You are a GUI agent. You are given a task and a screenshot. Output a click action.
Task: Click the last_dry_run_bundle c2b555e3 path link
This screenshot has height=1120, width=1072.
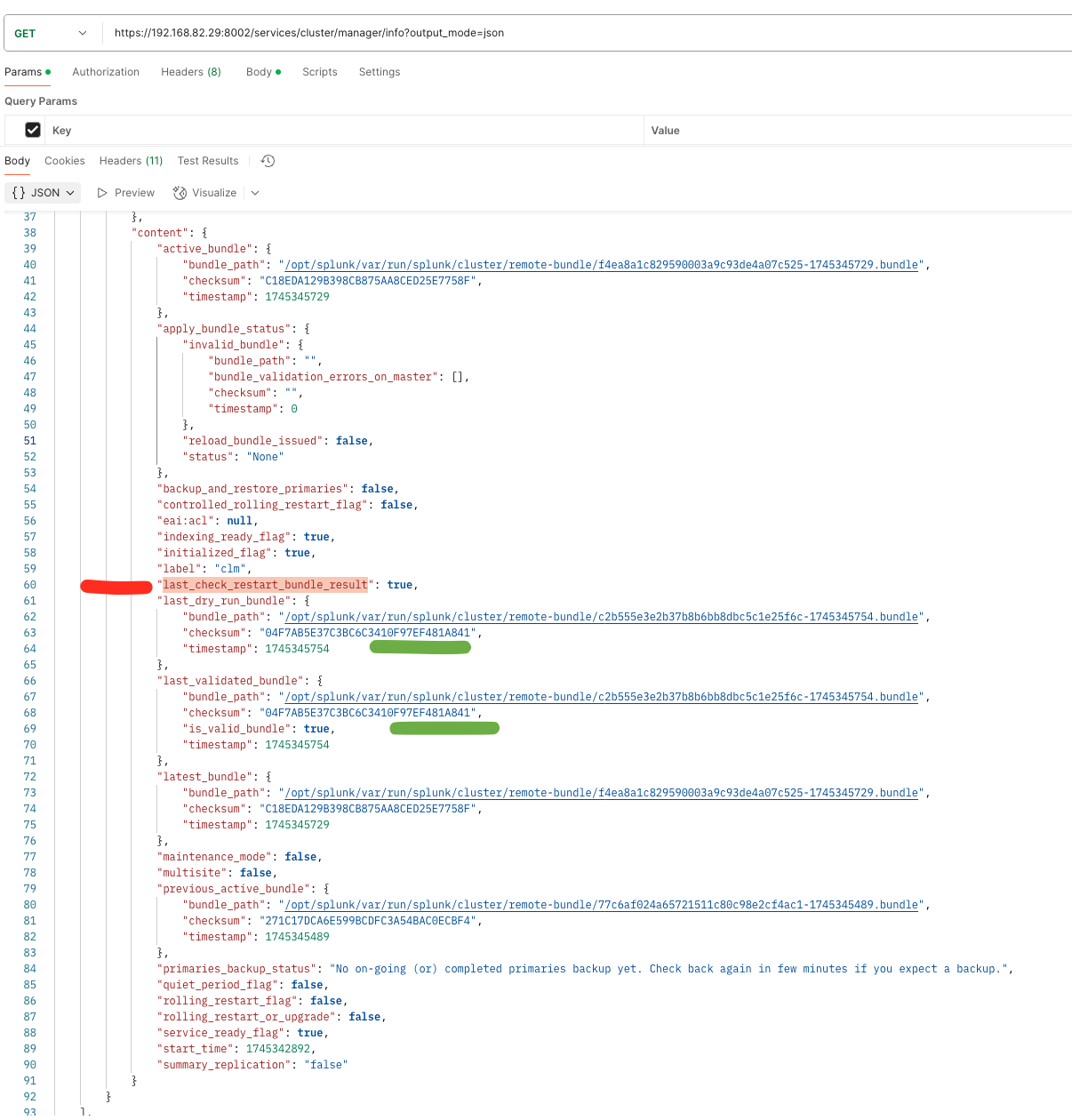[600, 616]
